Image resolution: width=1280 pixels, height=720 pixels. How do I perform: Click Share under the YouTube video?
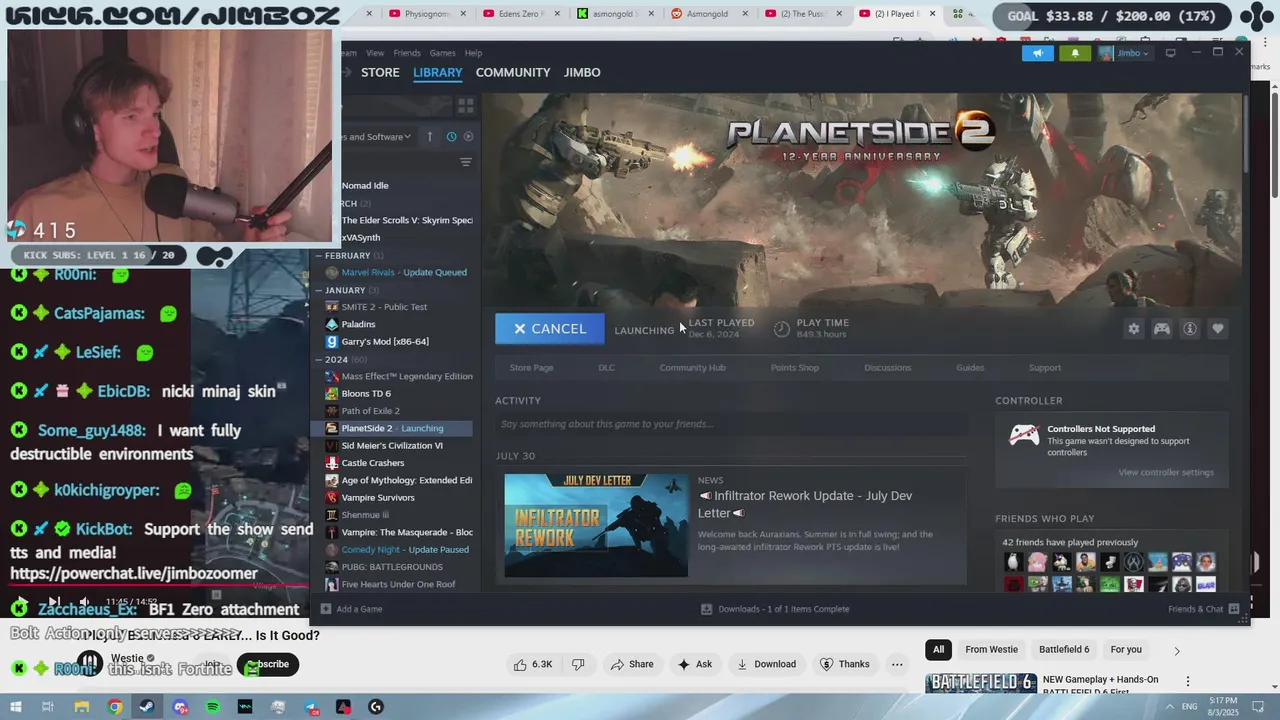point(632,664)
